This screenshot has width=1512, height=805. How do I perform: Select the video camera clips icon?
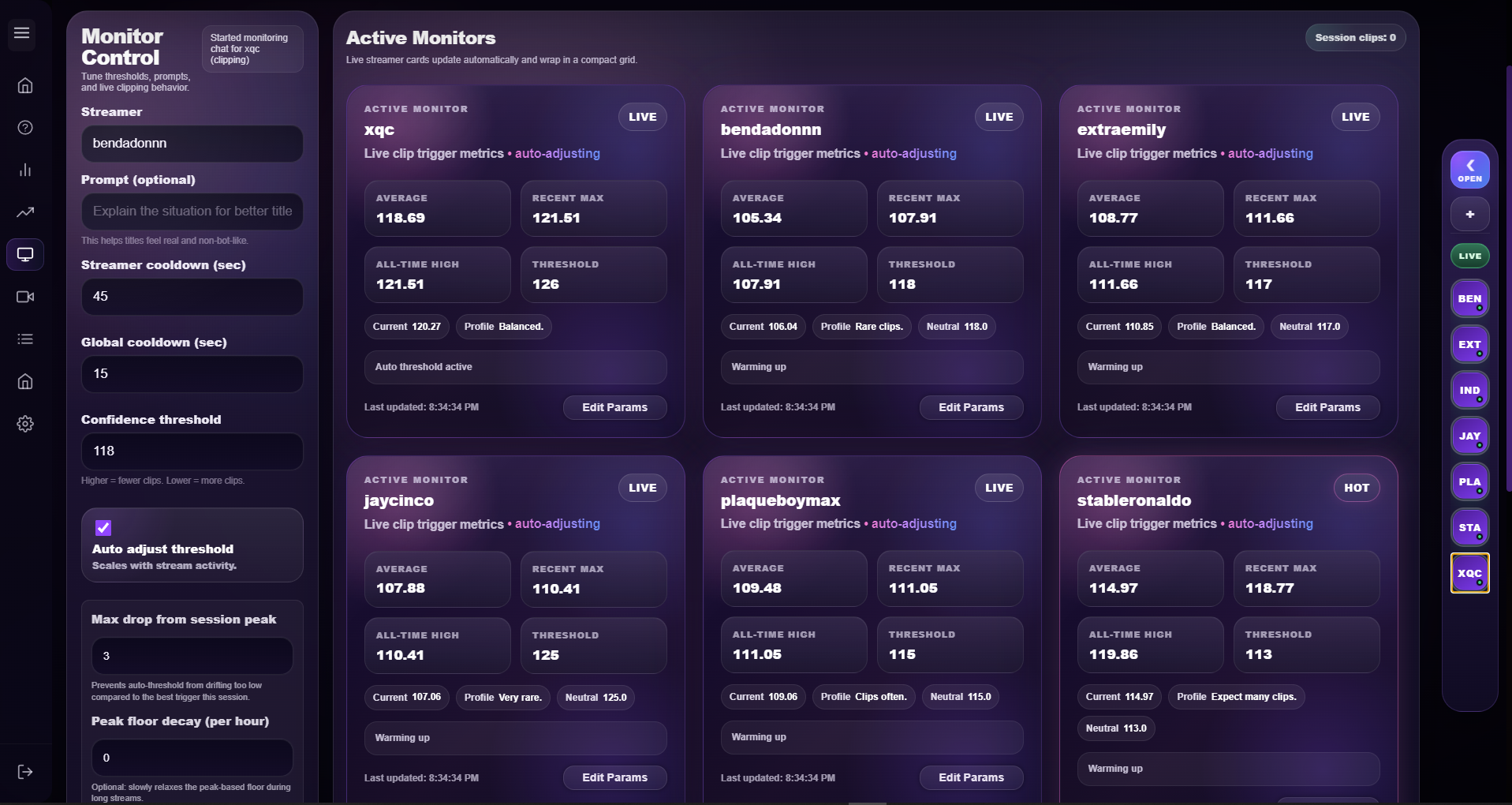[24, 298]
